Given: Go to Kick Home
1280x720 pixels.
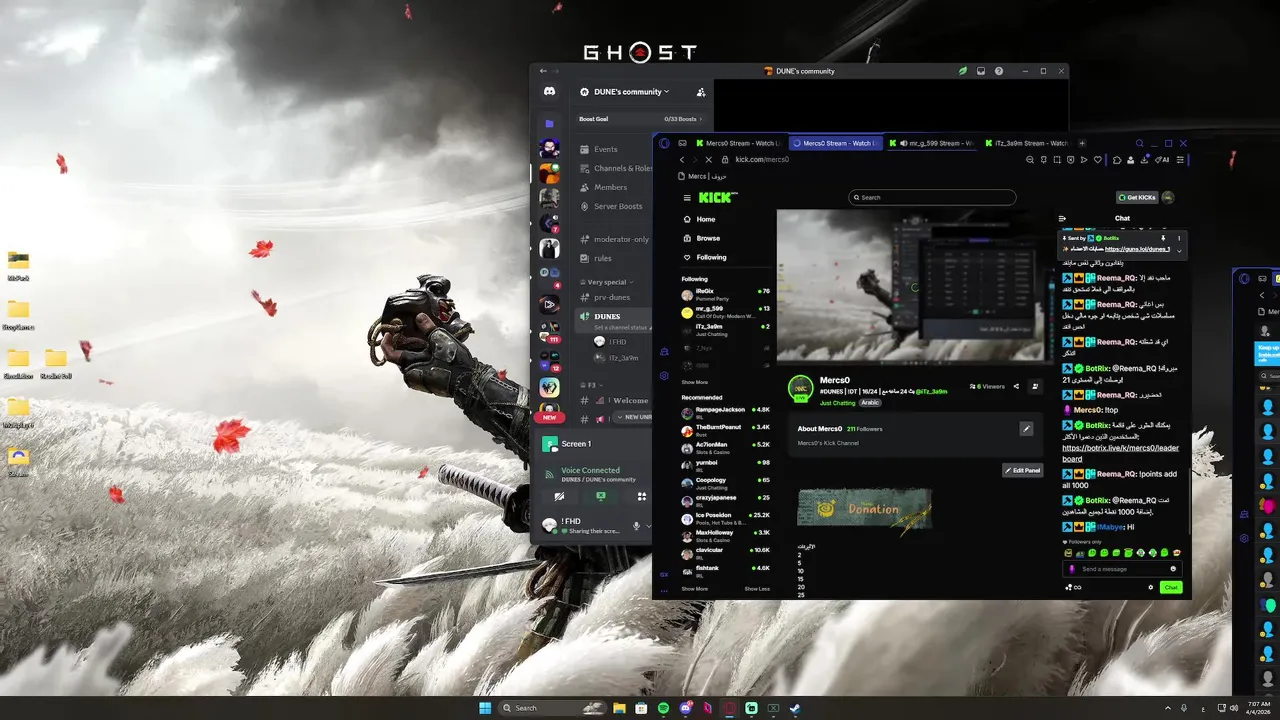Looking at the screenshot, I should [x=698, y=219].
